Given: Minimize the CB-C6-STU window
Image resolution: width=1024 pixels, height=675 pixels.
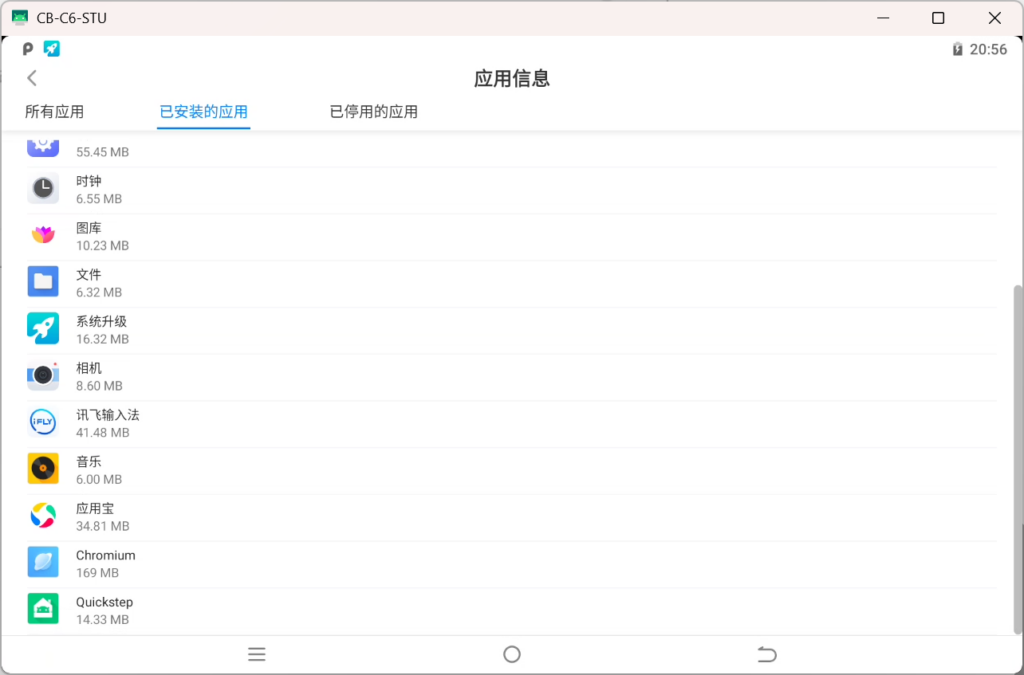Looking at the screenshot, I should point(883,18).
